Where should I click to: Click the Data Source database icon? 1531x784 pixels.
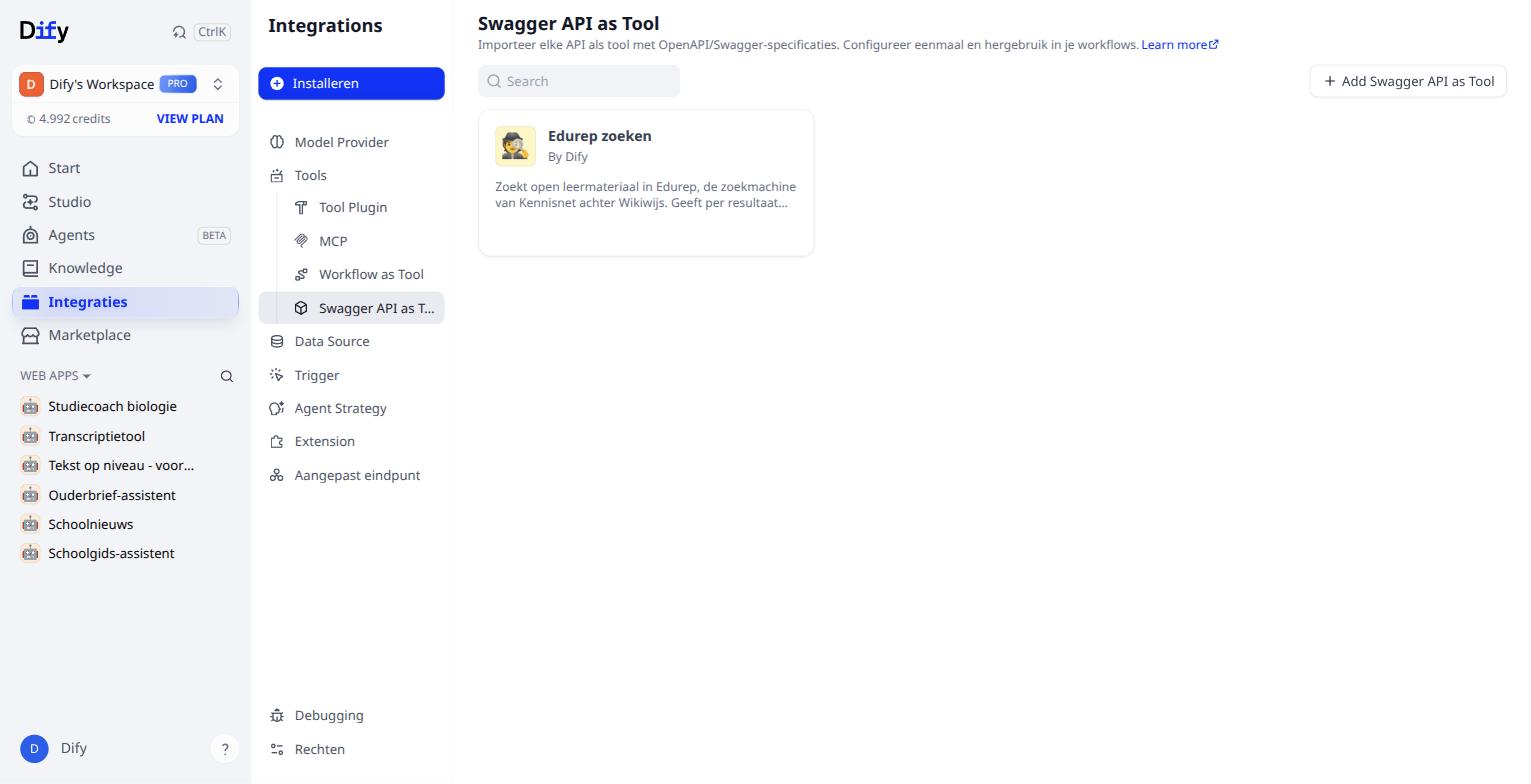[x=277, y=341]
